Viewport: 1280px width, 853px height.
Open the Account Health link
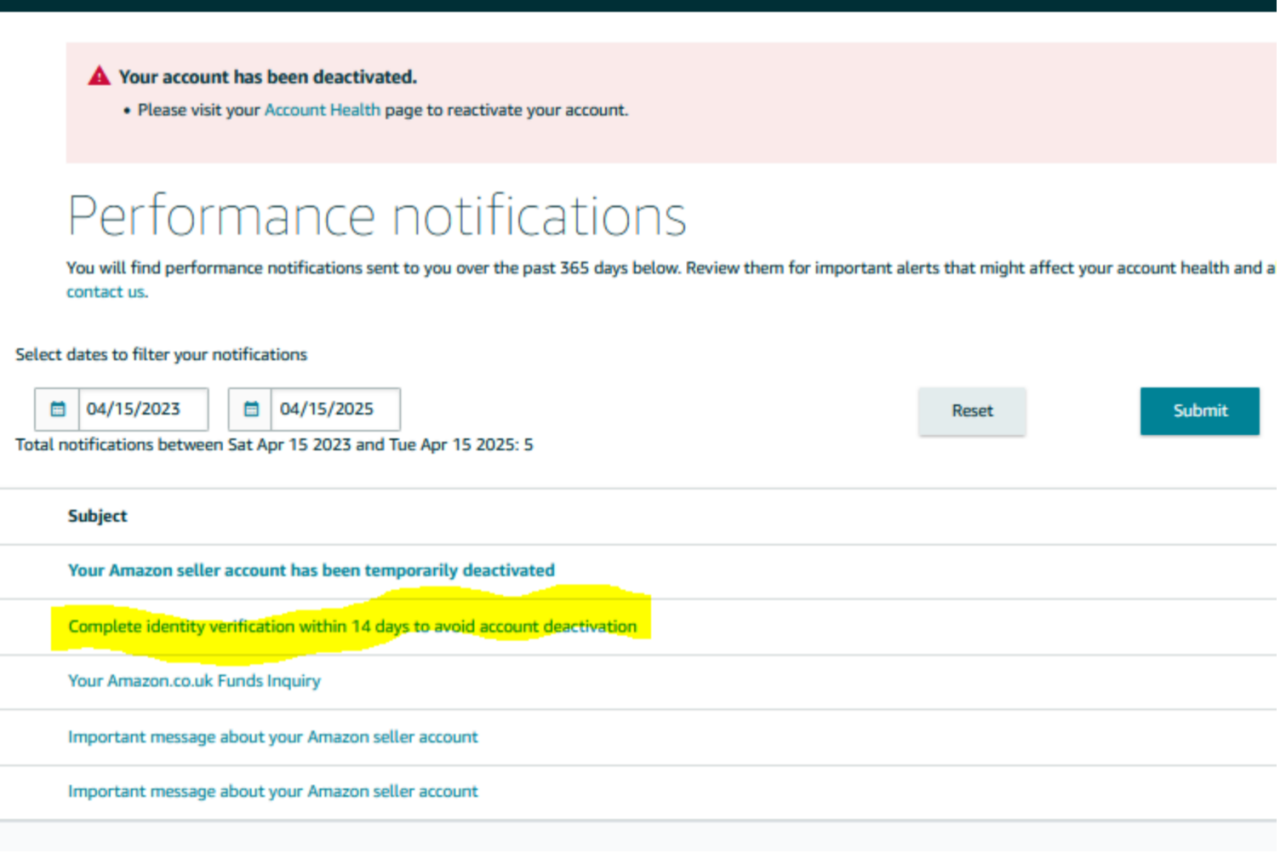tap(322, 110)
